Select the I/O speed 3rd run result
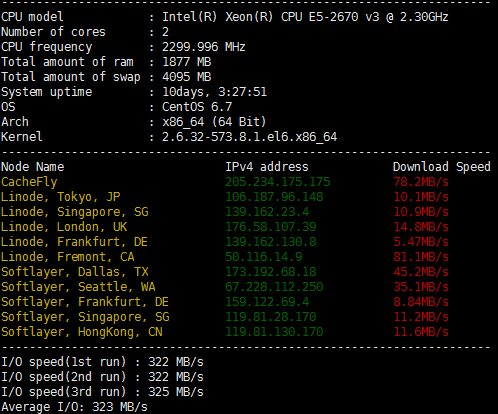Image resolution: width=498 pixels, height=414 pixels. (x=176, y=392)
